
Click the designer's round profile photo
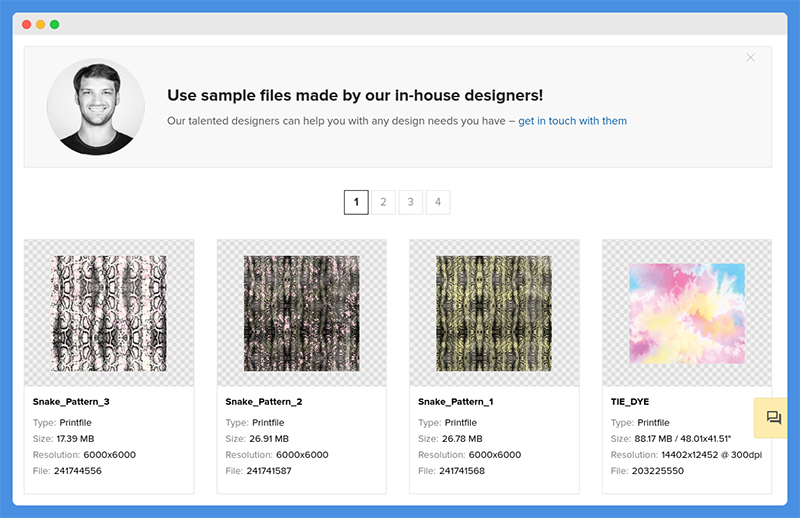click(96, 107)
